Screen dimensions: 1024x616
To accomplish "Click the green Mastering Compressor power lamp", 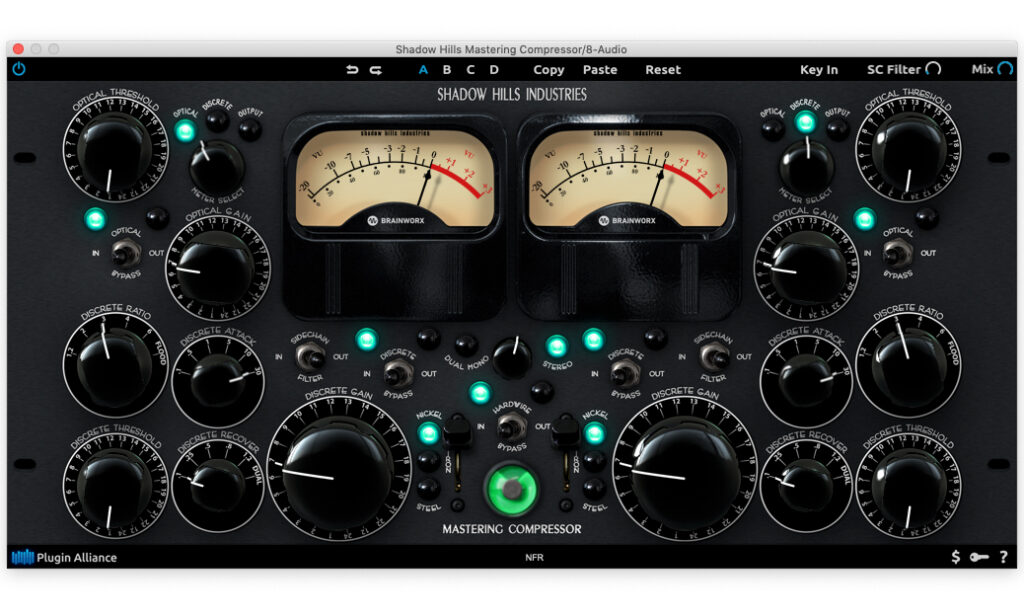I will (511, 488).
